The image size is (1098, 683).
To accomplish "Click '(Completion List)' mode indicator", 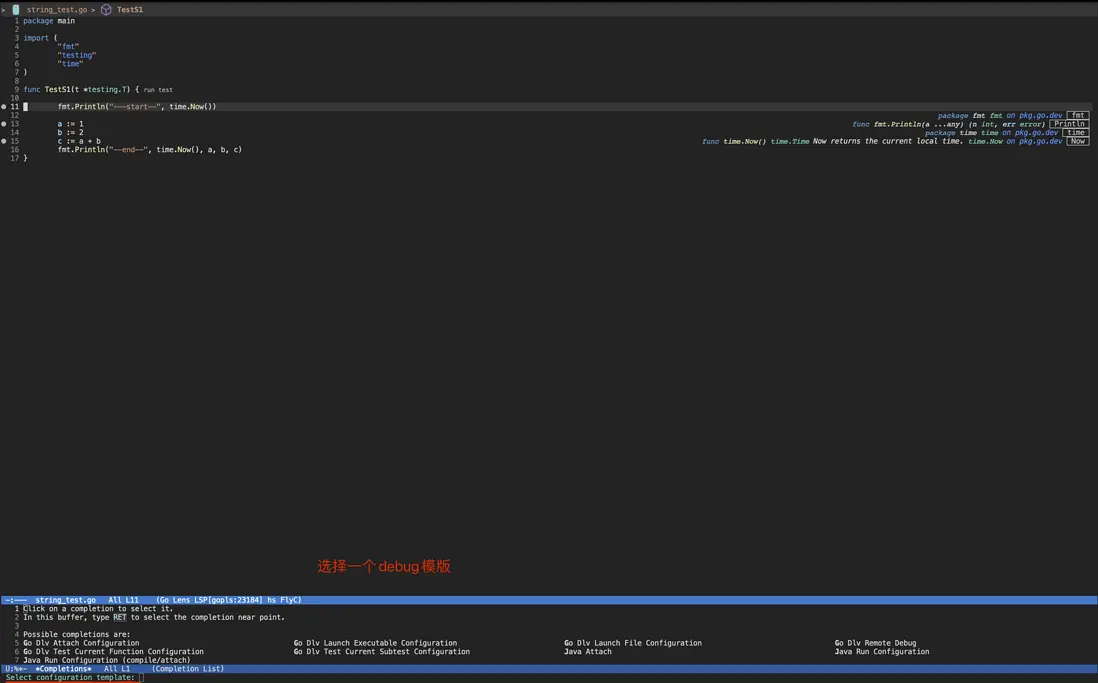I will [x=188, y=669].
